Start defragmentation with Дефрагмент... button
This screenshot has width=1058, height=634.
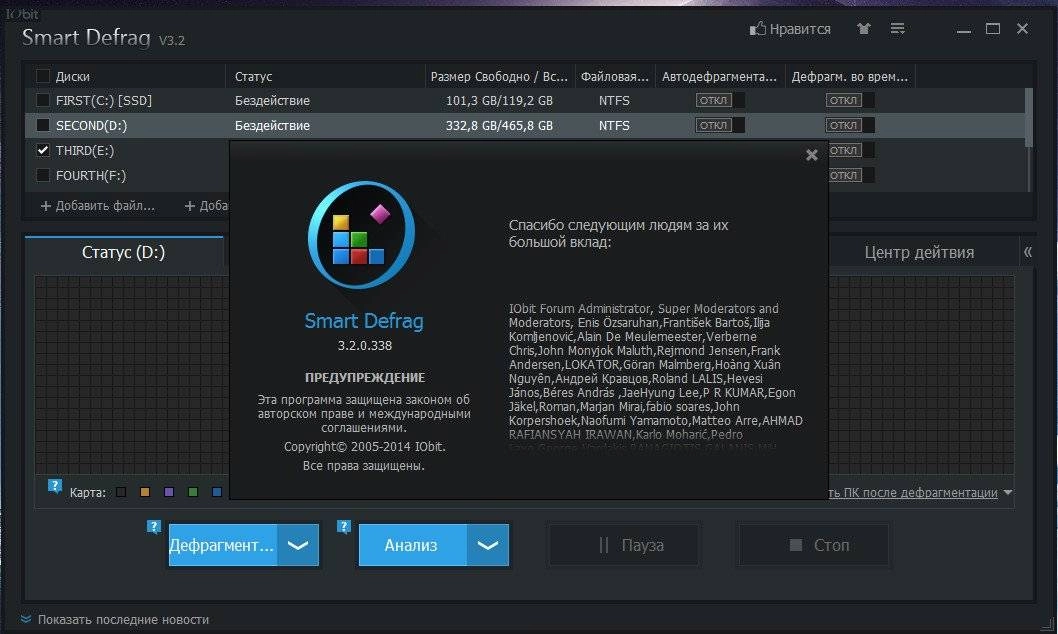[223, 545]
